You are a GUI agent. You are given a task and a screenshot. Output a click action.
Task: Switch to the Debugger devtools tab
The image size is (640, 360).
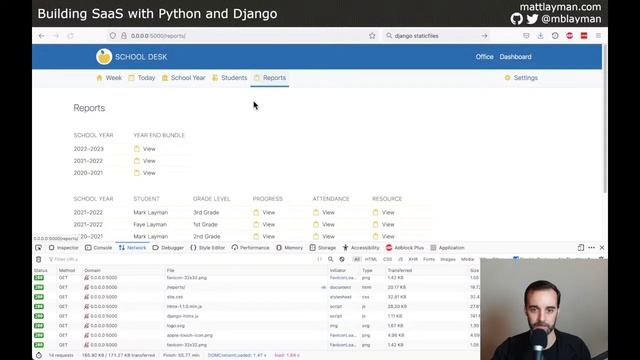click(x=168, y=248)
